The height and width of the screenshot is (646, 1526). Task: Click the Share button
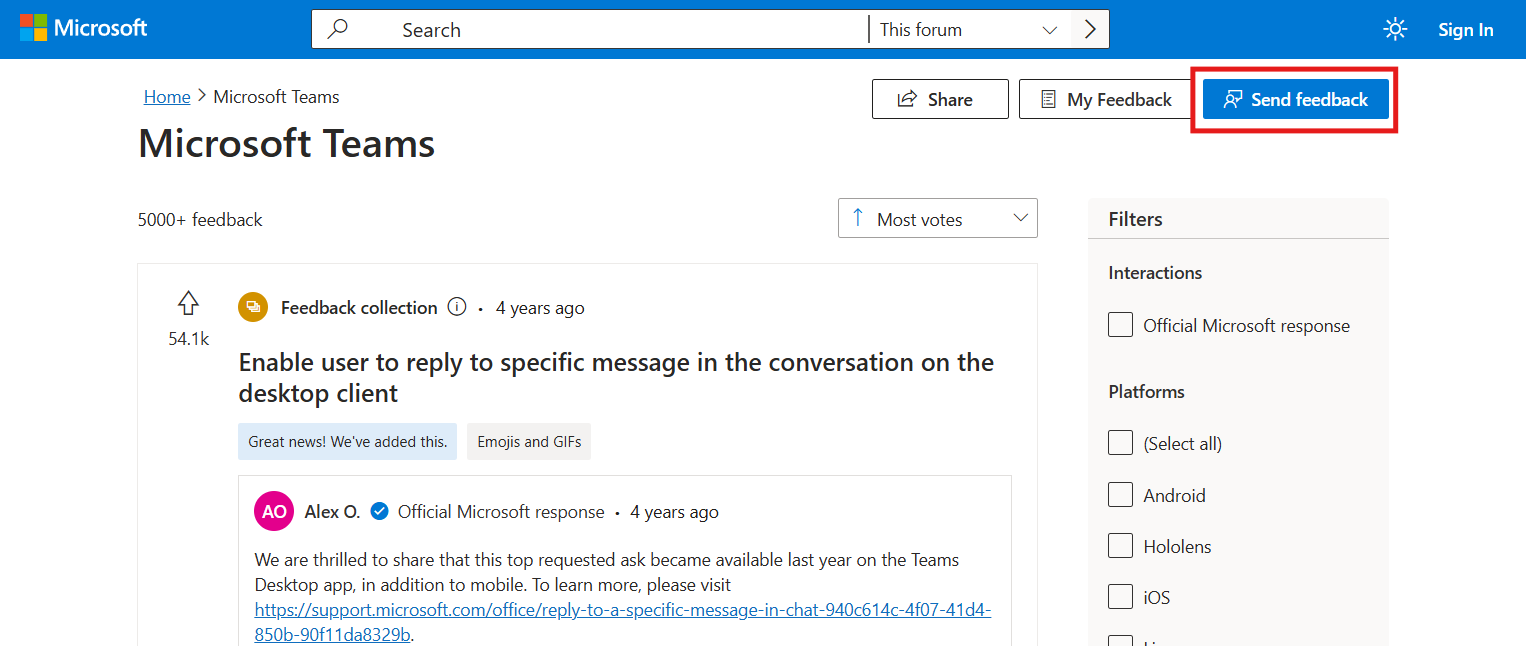(x=940, y=99)
